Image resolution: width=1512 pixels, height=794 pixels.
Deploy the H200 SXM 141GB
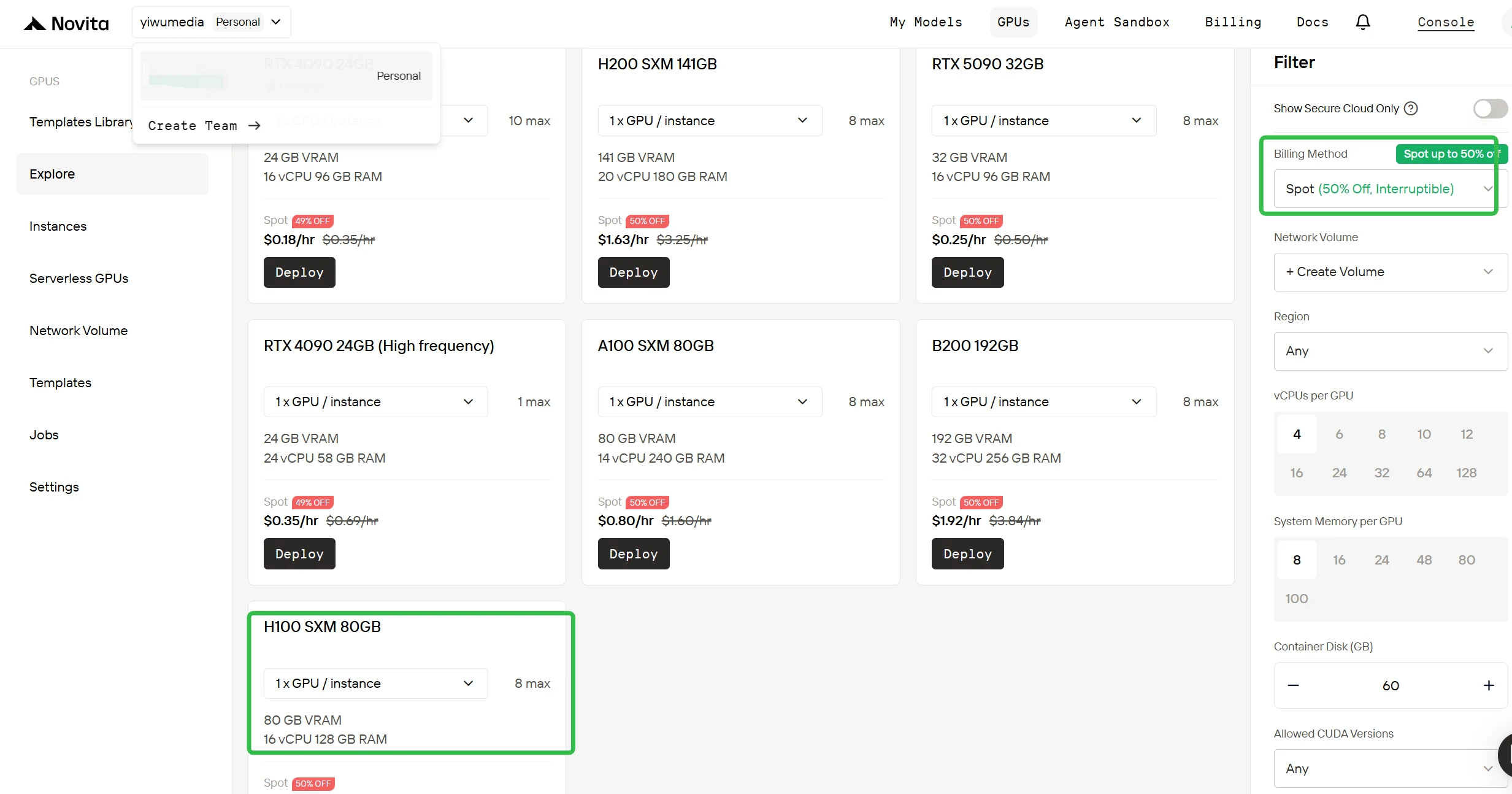(x=634, y=272)
